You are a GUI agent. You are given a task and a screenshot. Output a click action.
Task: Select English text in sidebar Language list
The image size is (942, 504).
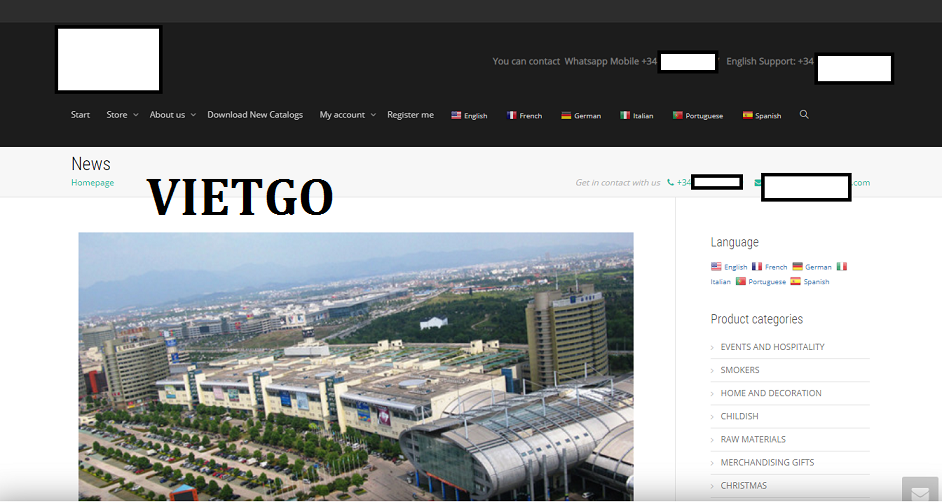[735, 267]
